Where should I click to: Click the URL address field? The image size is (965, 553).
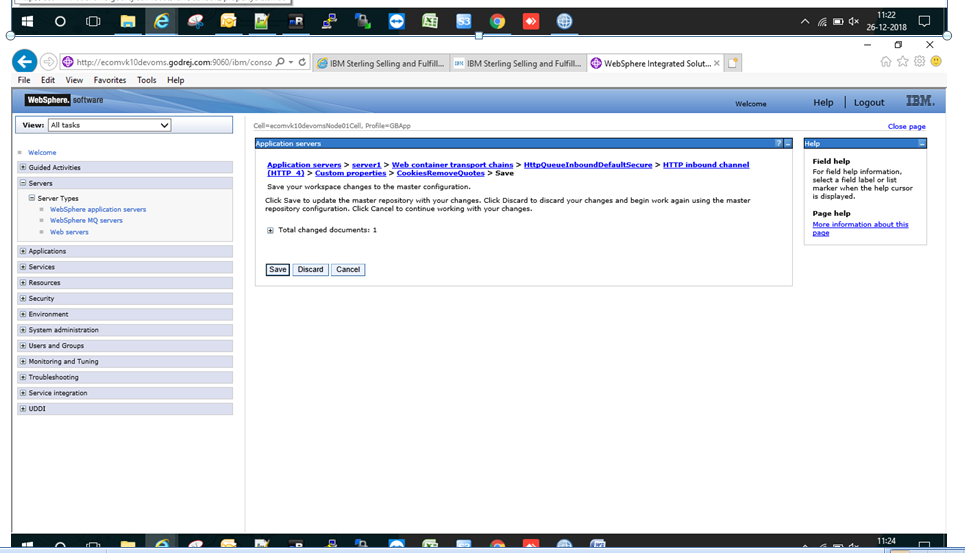pyautogui.click(x=174, y=62)
